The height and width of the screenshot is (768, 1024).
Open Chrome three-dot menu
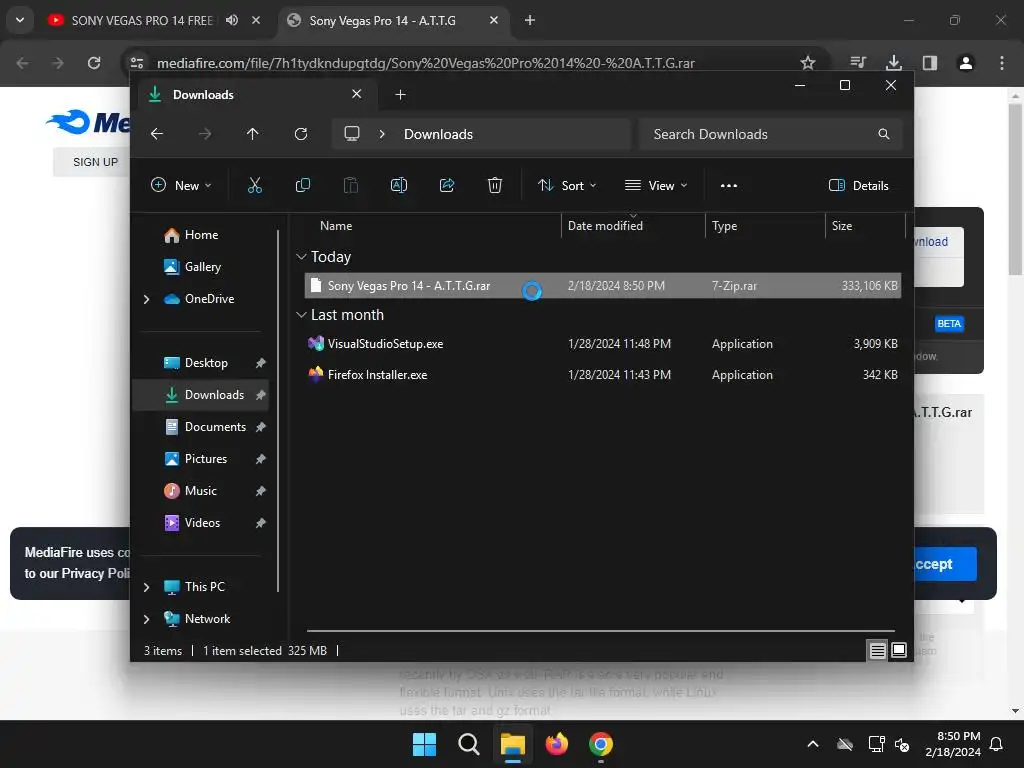[x=1002, y=63]
